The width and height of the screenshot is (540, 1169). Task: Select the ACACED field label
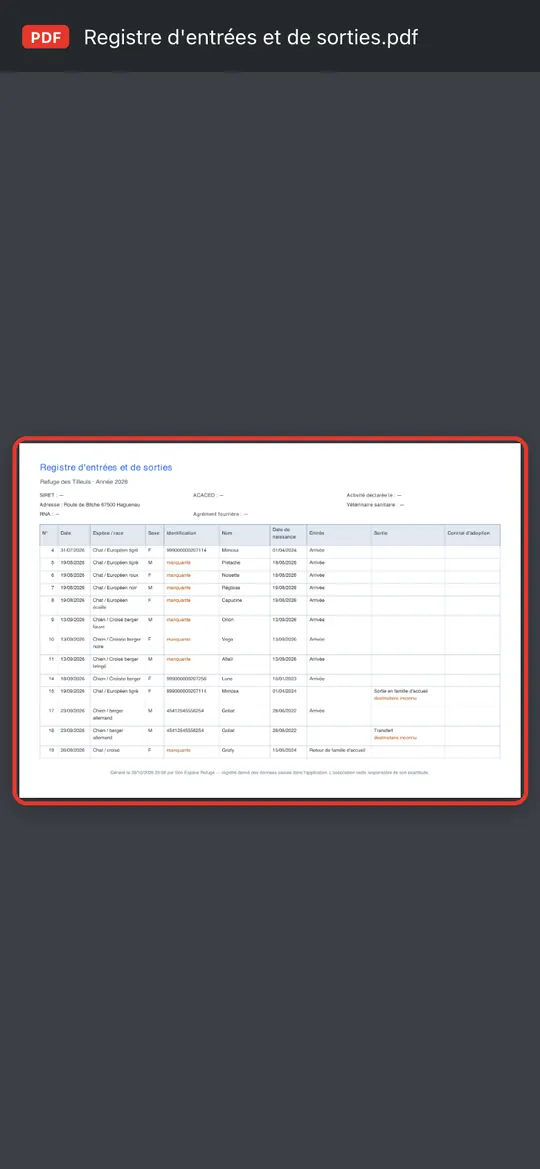pyautogui.click(x=208, y=495)
